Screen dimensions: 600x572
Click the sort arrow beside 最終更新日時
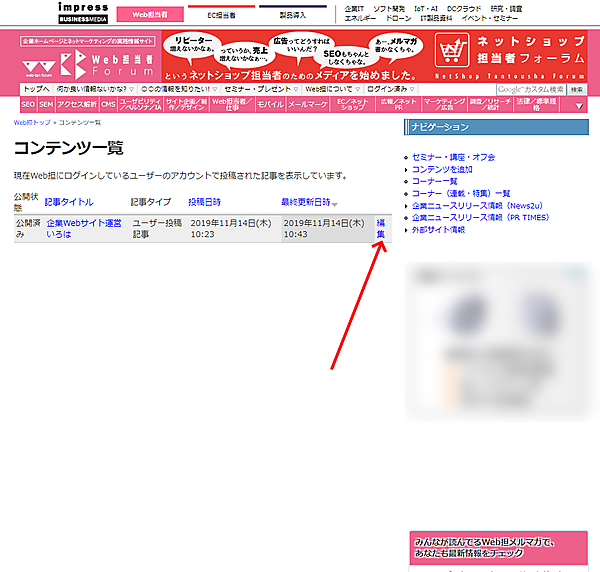click(x=335, y=204)
